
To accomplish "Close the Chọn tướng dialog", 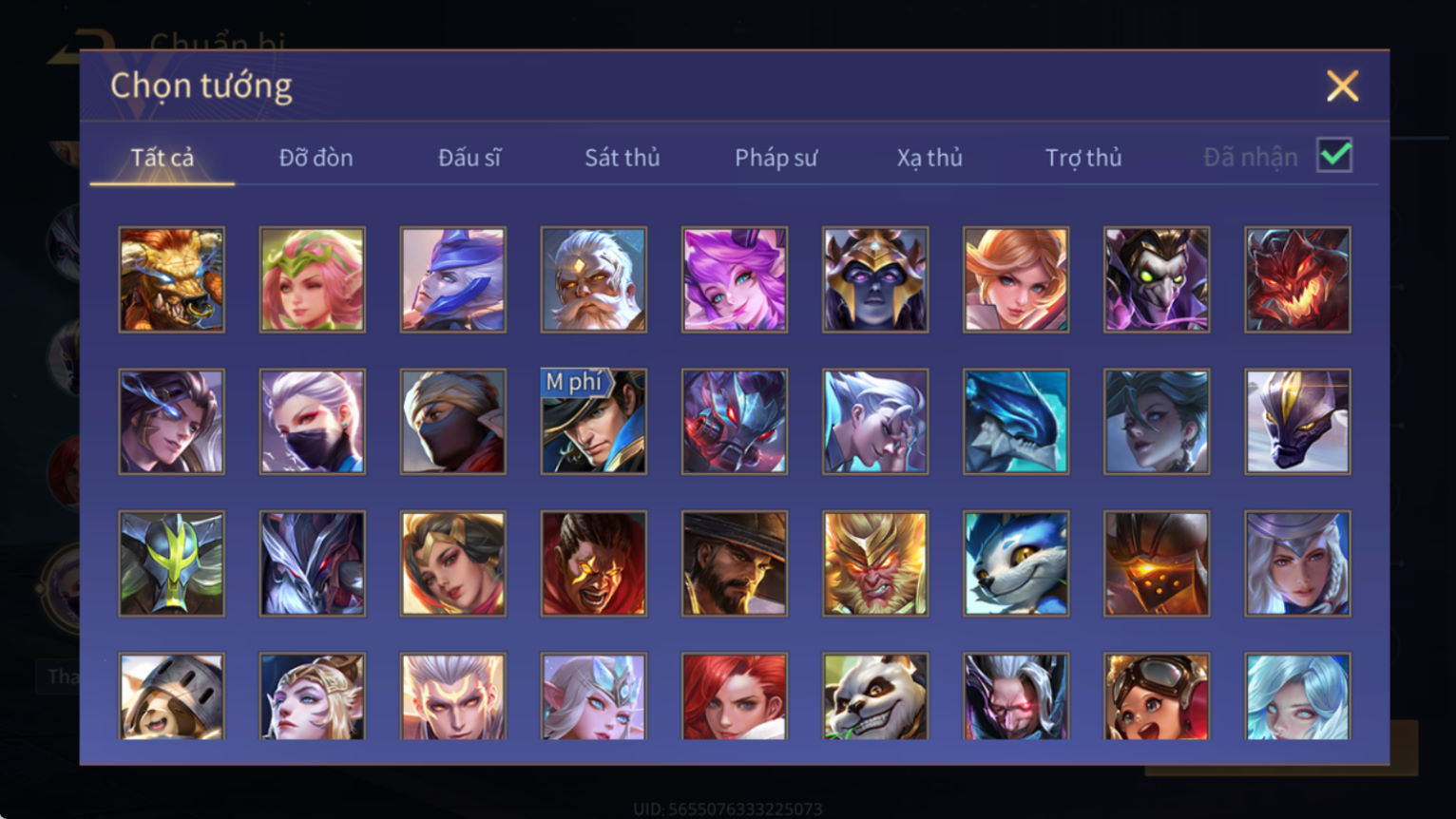I will pyautogui.click(x=1342, y=86).
